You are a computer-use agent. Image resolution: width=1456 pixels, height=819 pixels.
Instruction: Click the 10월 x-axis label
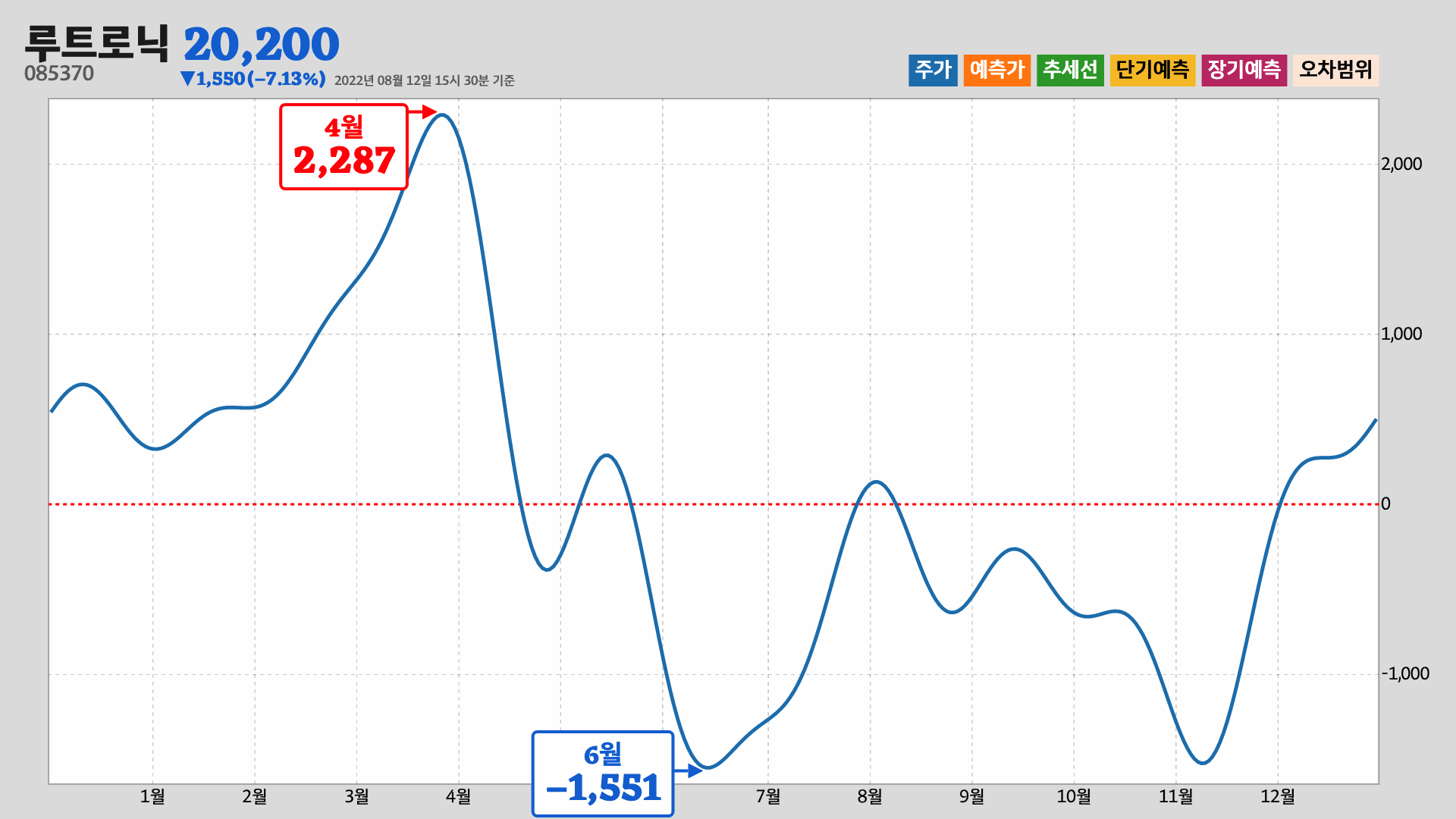pyautogui.click(x=1074, y=796)
